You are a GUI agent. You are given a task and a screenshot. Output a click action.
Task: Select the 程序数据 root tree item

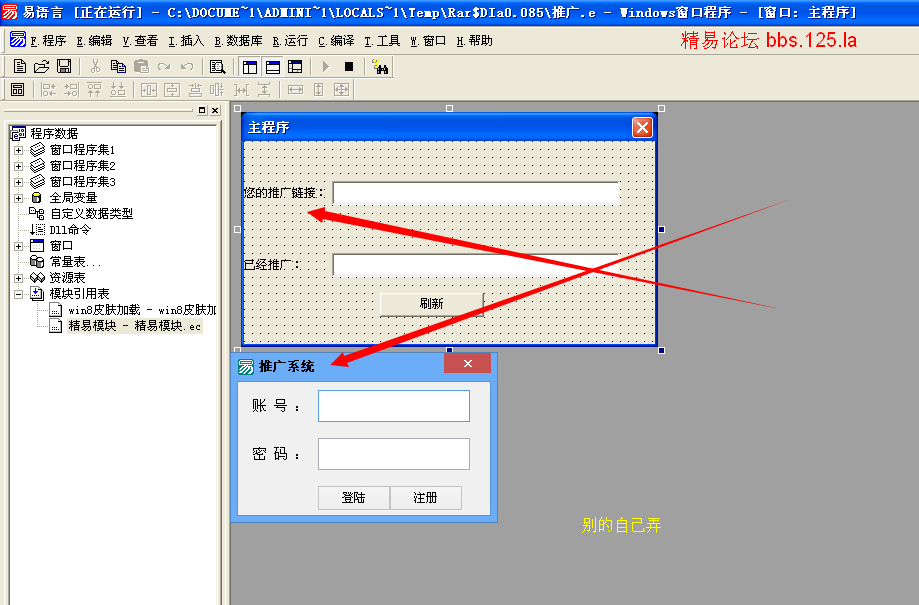pos(54,134)
